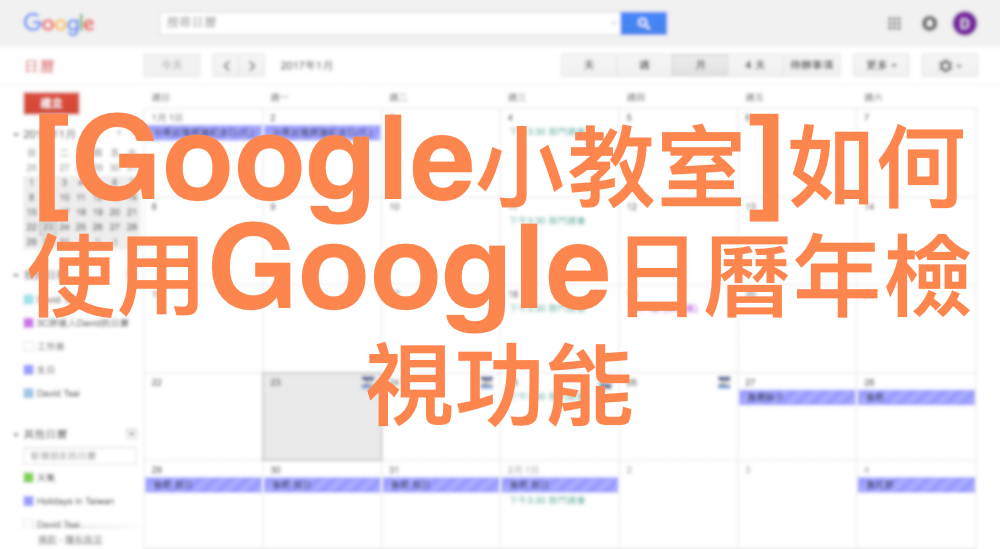Toggle light-blue David Tsai calendar swatch
1000x549 pixels.
[28, 393]
